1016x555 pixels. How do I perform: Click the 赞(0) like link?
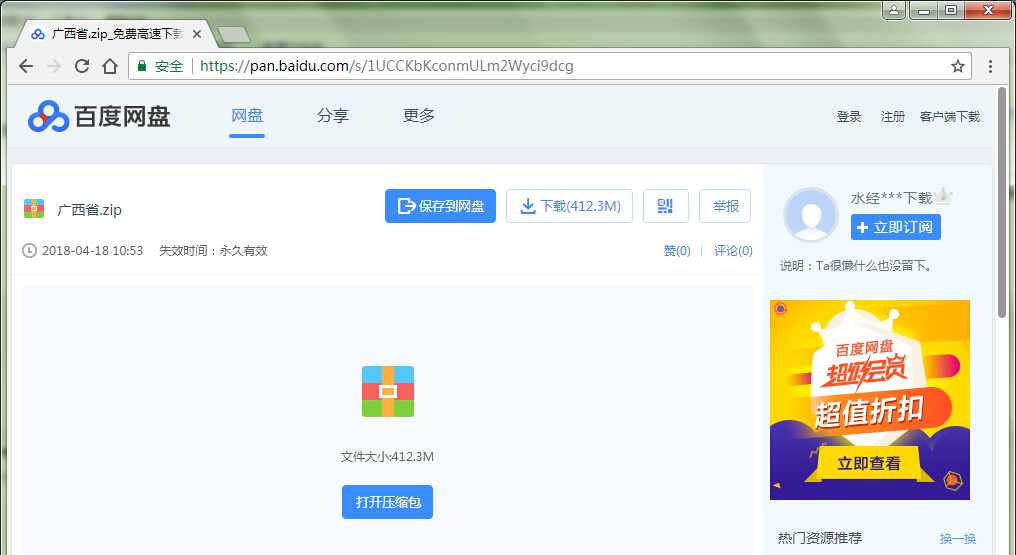tap(677, 251)
